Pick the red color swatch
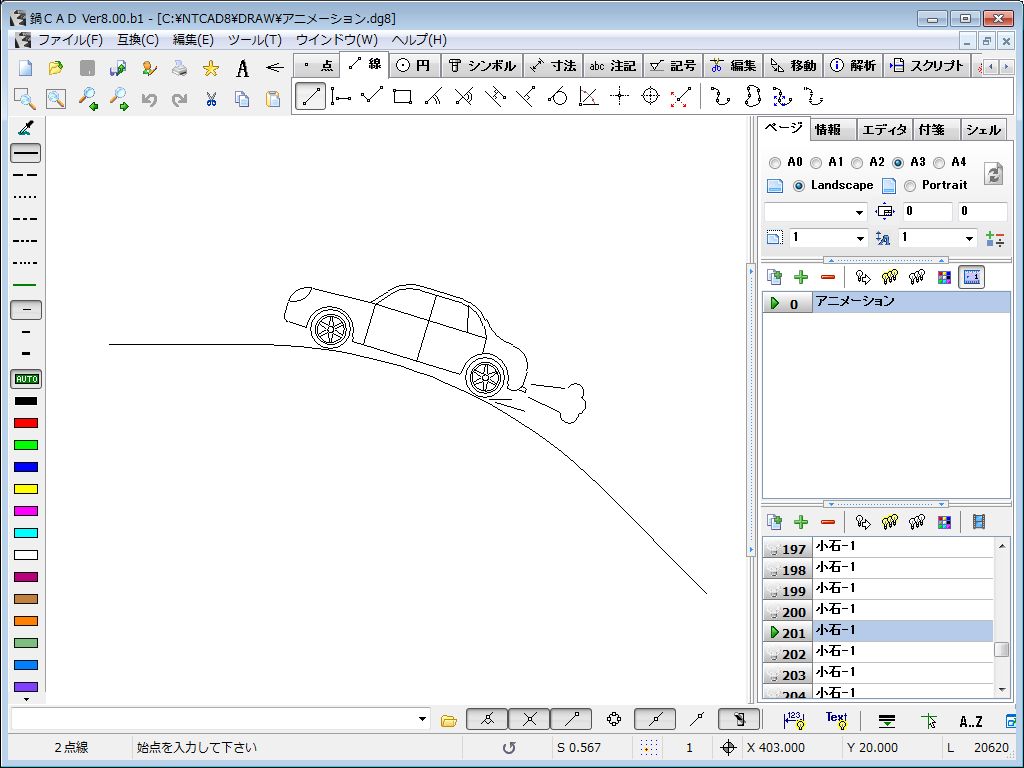 coord(26,423)
